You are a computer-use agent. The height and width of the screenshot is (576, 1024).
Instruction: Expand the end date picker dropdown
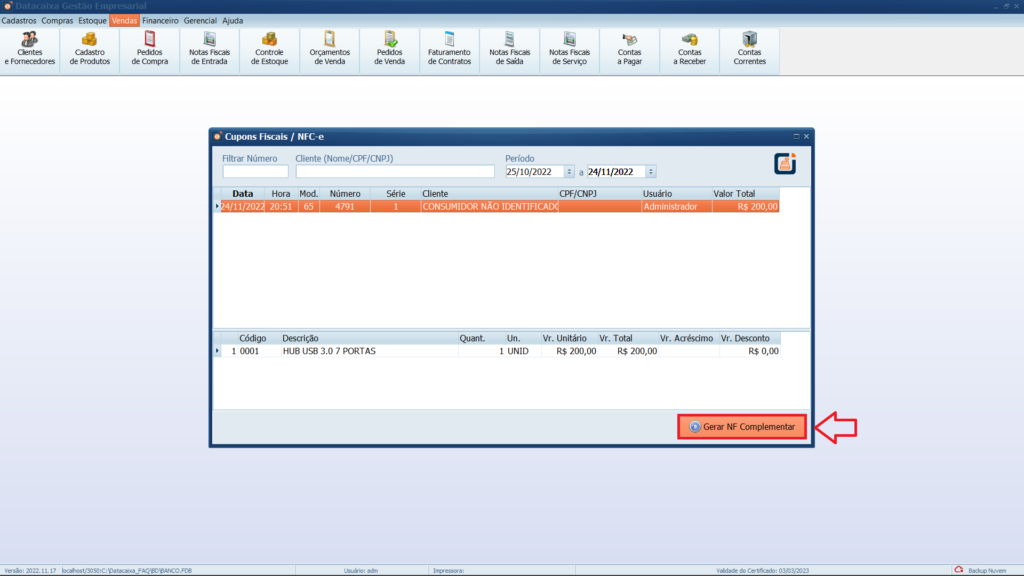[651, 172]
